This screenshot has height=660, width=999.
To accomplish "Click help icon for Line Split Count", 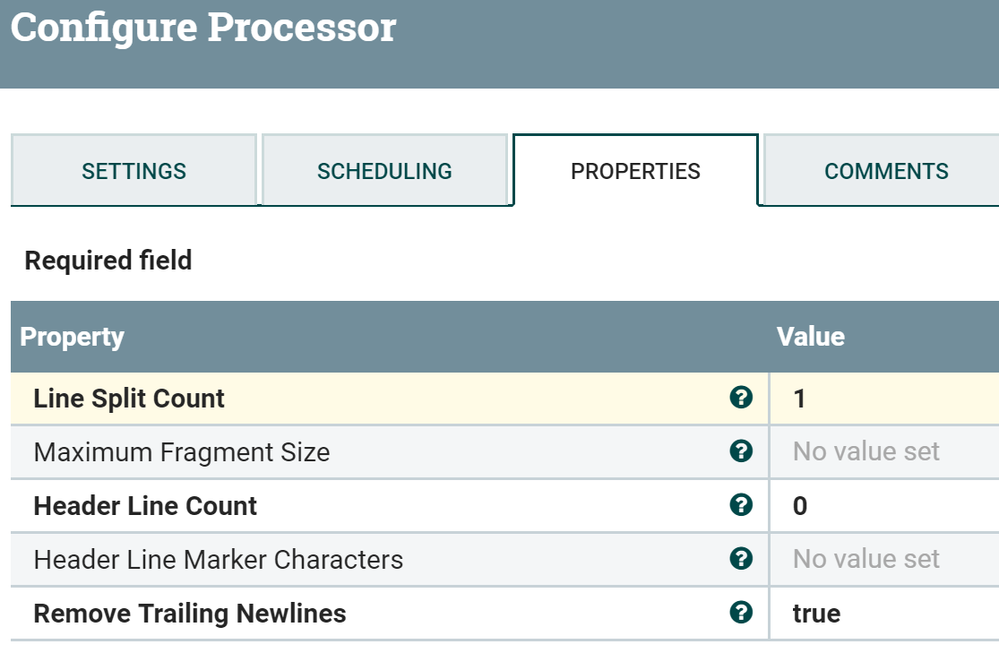I will point(741,398).
